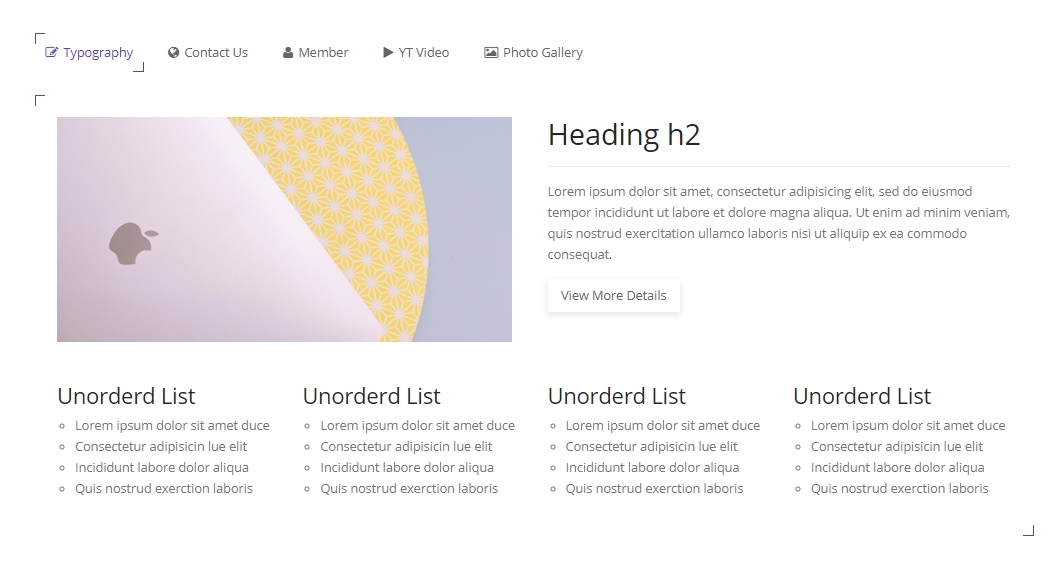Open the Contact Us tab label
1064x580 pixels.
click(216, 53)
